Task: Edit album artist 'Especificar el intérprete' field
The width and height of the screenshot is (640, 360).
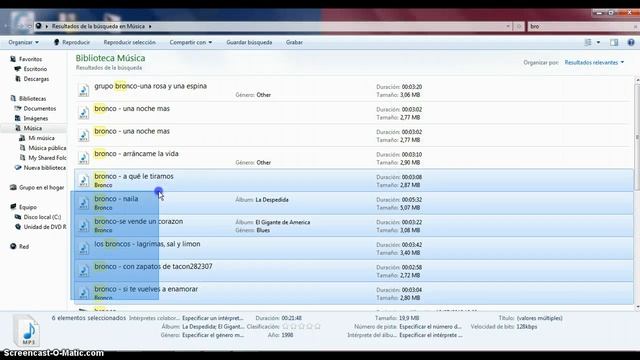Action: (x=431, y=335)
